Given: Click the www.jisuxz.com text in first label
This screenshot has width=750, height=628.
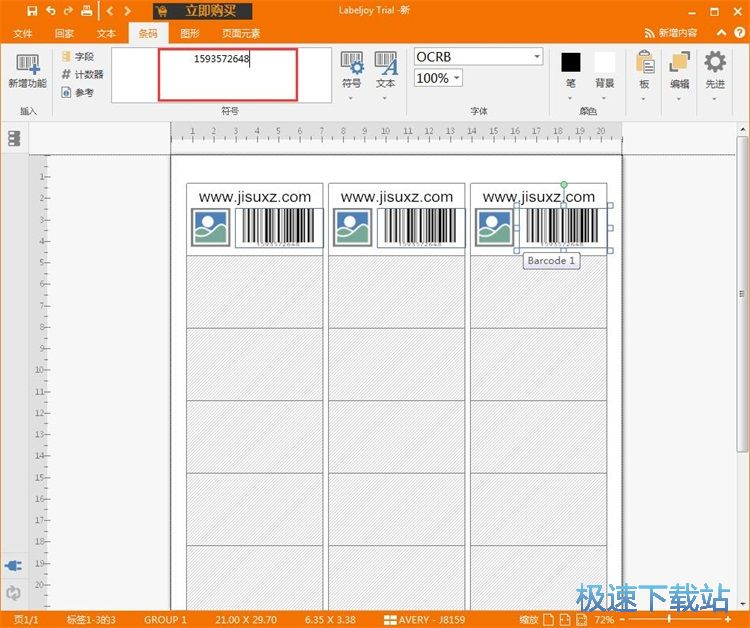Looking at the screenshot, I should pos(255,197).
